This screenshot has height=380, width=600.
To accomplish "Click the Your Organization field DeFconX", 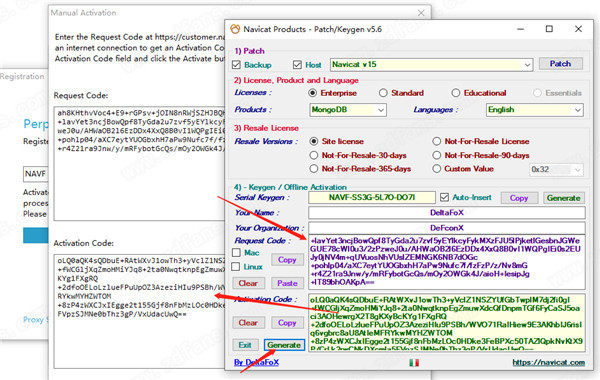I will 447,228.
